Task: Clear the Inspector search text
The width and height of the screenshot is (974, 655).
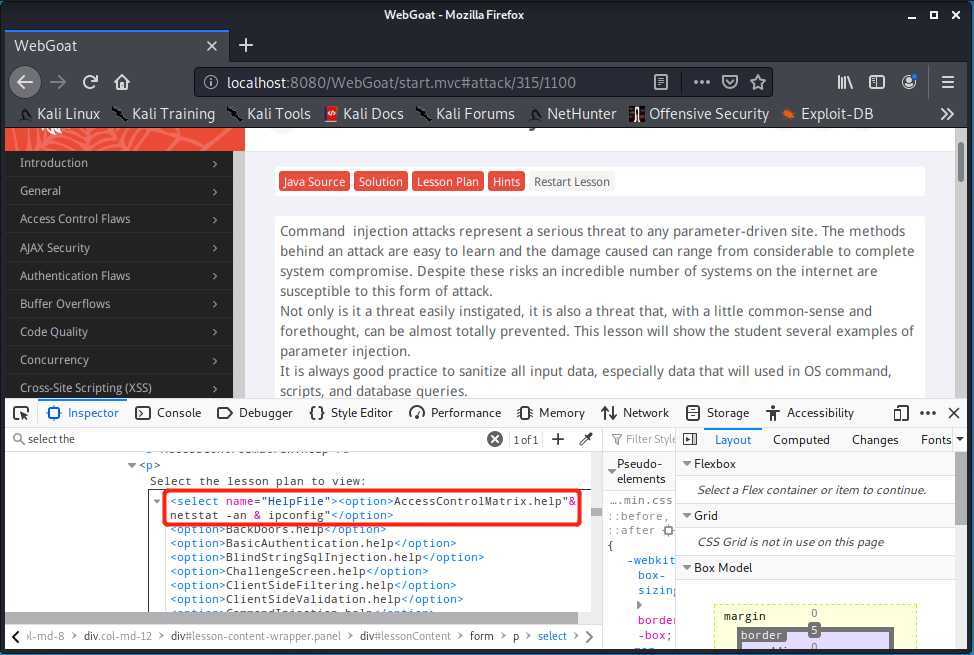Action: tap(495, 439)
